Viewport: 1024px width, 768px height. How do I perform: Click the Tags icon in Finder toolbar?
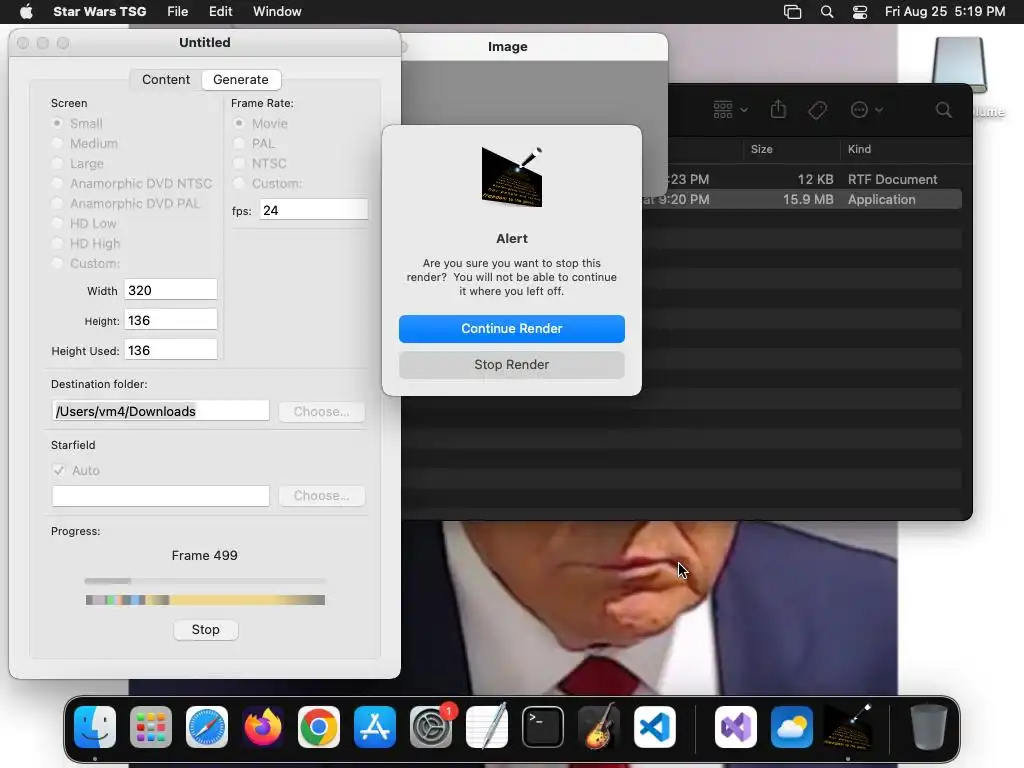818,110
